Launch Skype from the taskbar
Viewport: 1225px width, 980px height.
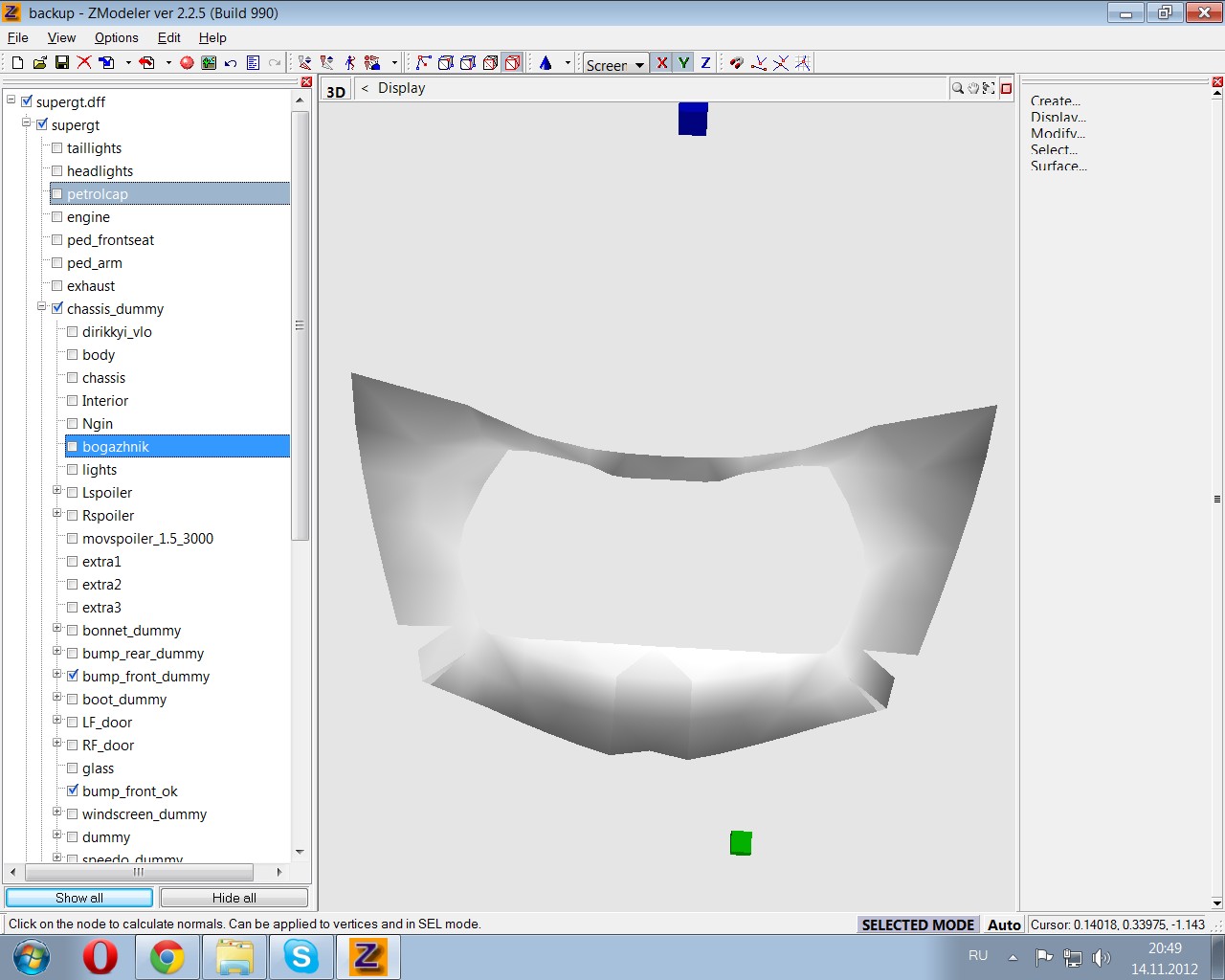(x=301, y=957)
